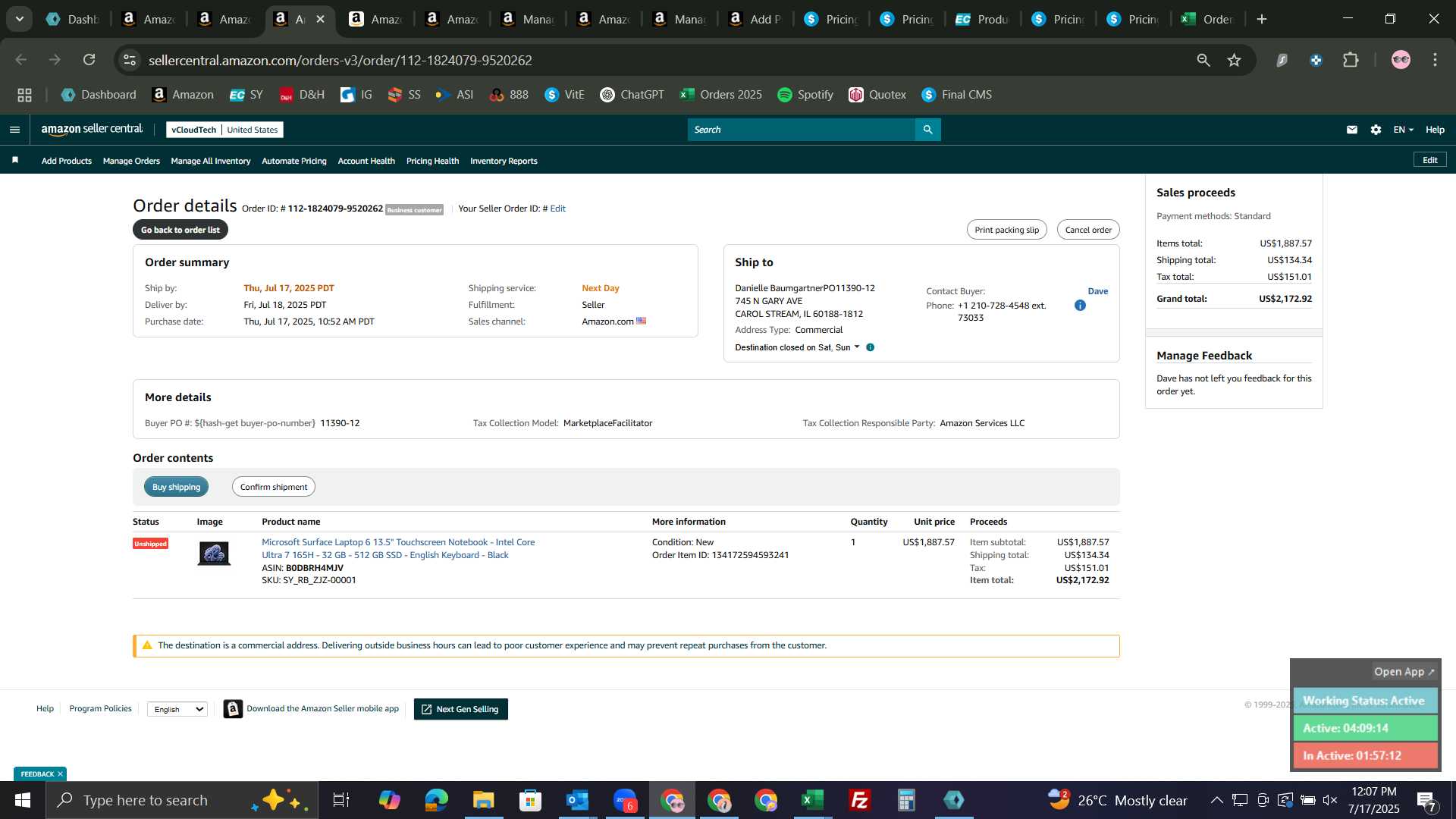1456x819 pixels.
Task: Open the Microsoft Surface Laptop 6 product link
Action: (x=398, y=548)
